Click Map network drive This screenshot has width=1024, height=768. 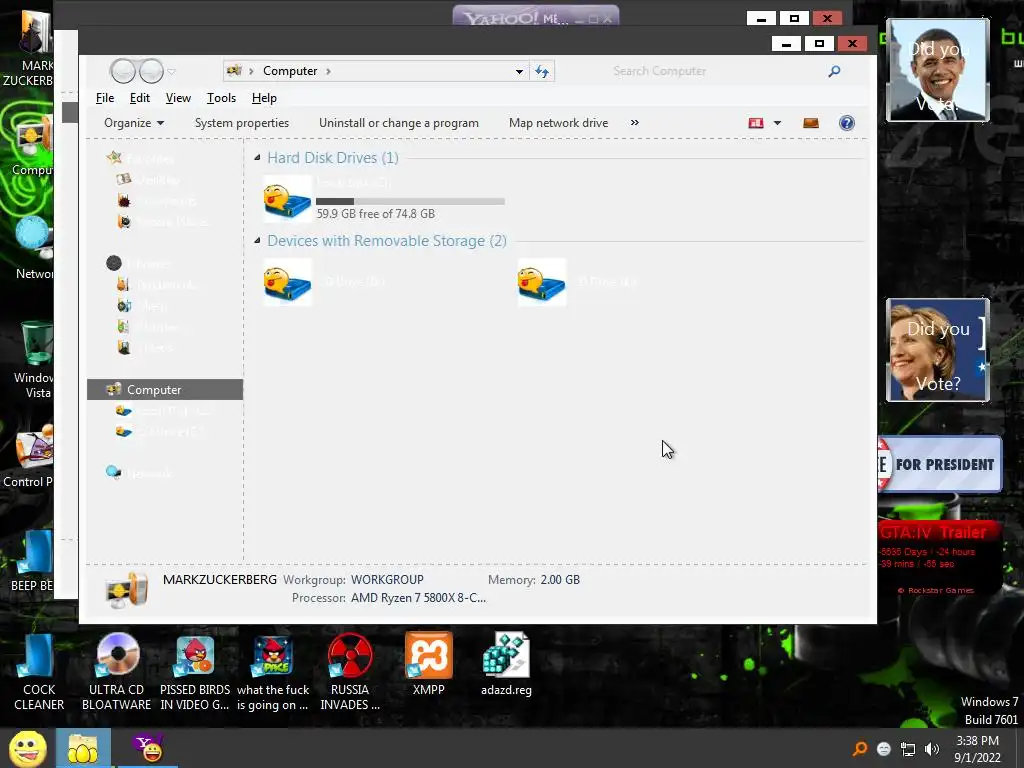(558, 123)
